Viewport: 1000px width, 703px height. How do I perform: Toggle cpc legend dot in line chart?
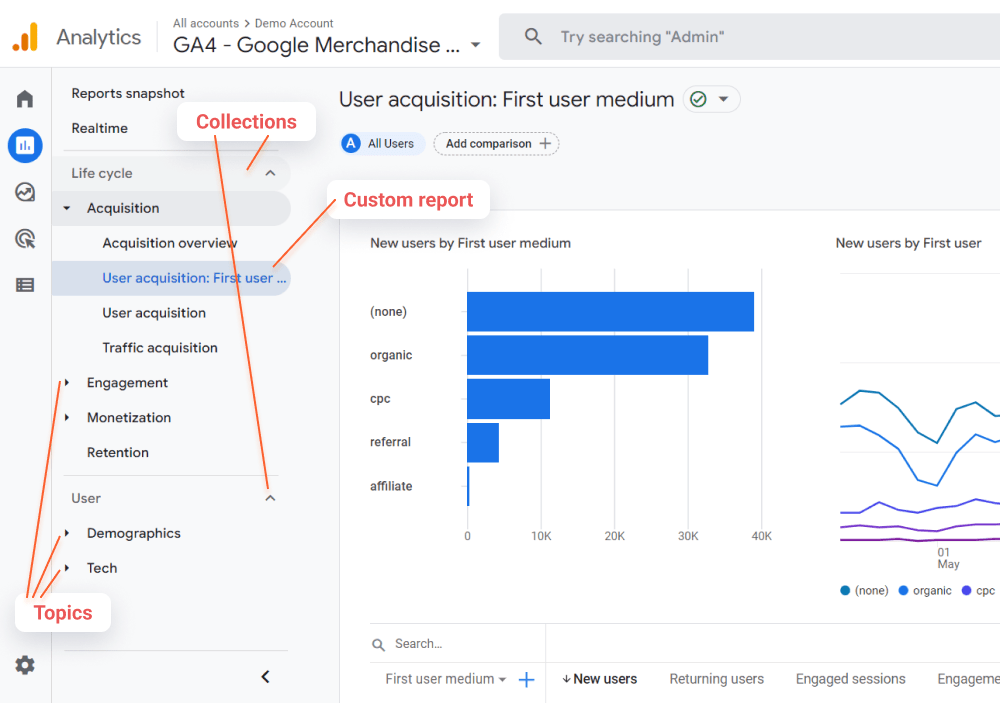coord(966,591)
